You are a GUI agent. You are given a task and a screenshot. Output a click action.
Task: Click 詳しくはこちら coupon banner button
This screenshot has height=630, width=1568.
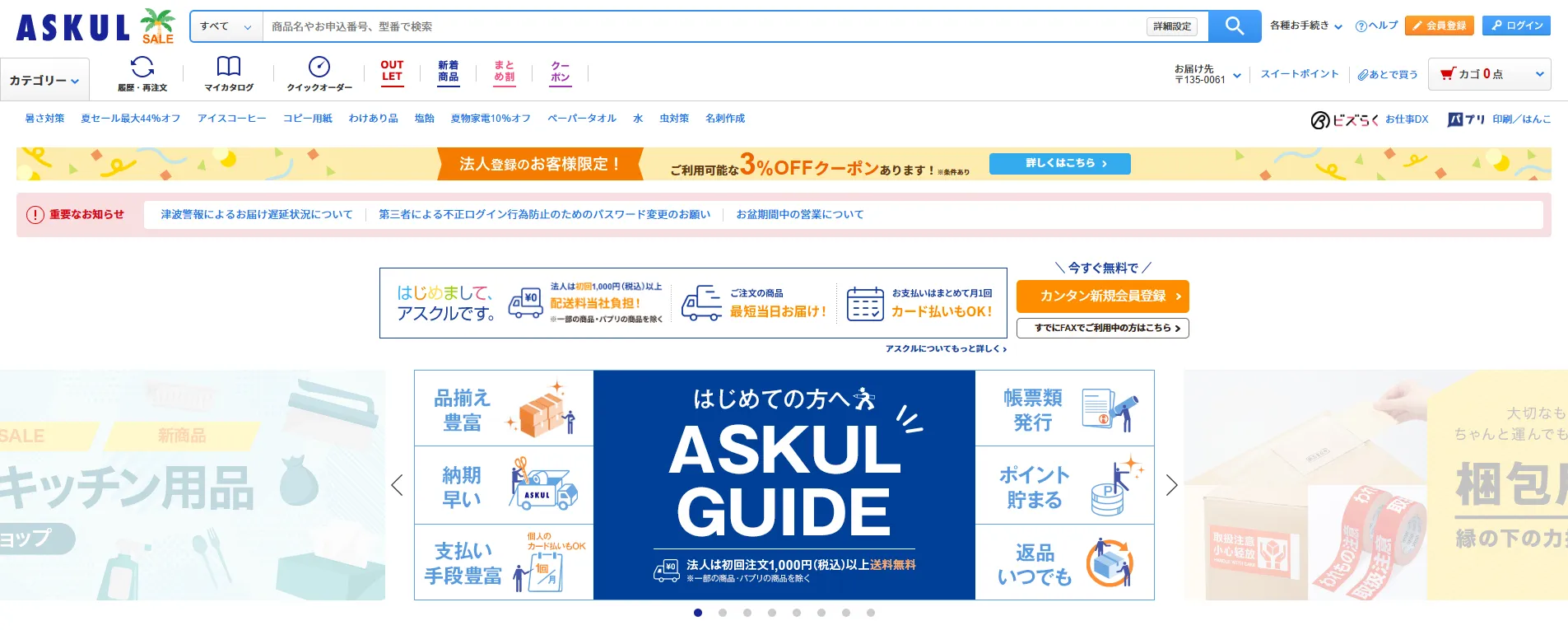(1059, 163)
